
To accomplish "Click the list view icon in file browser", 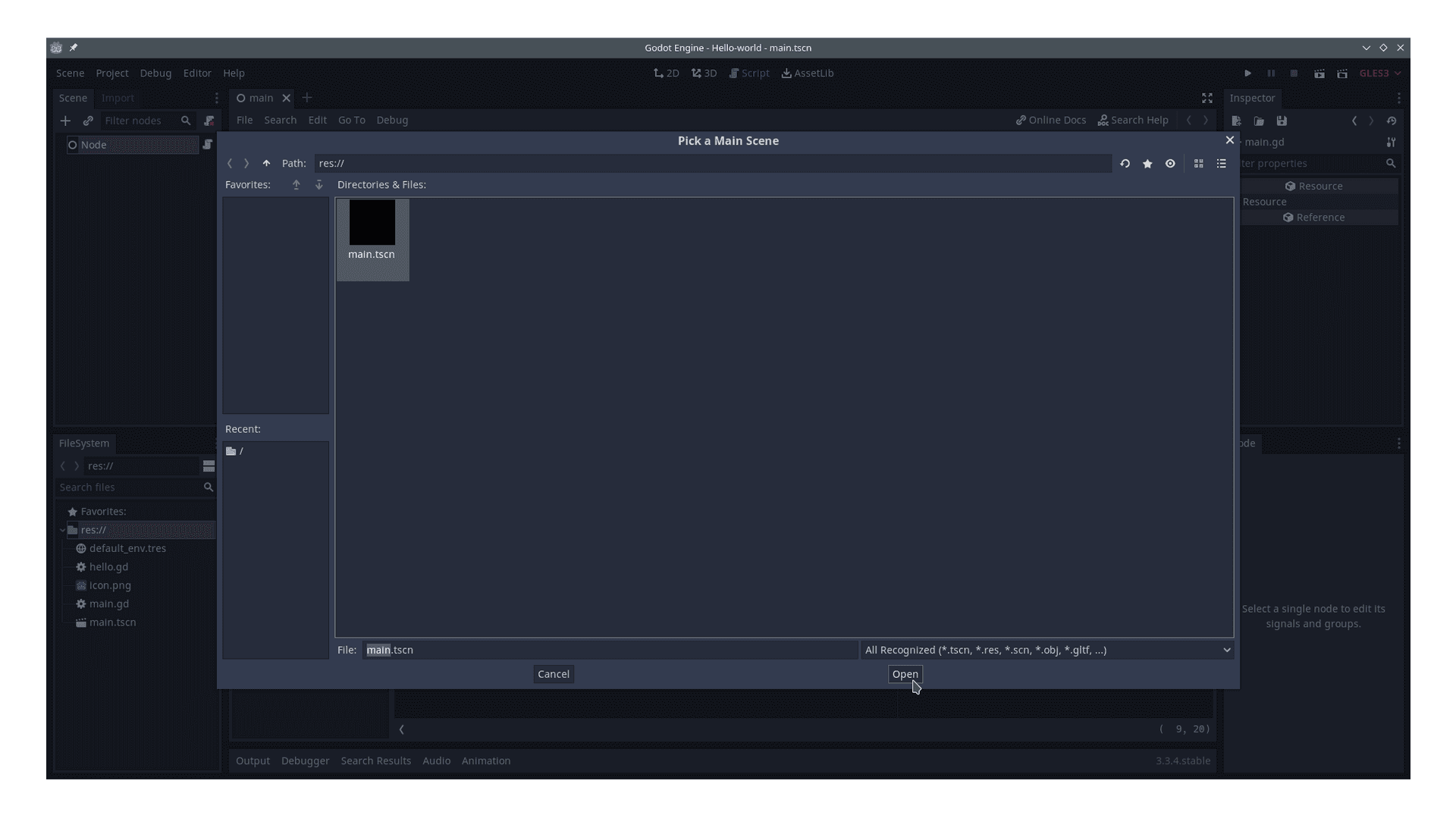I will click(1221, 163).
